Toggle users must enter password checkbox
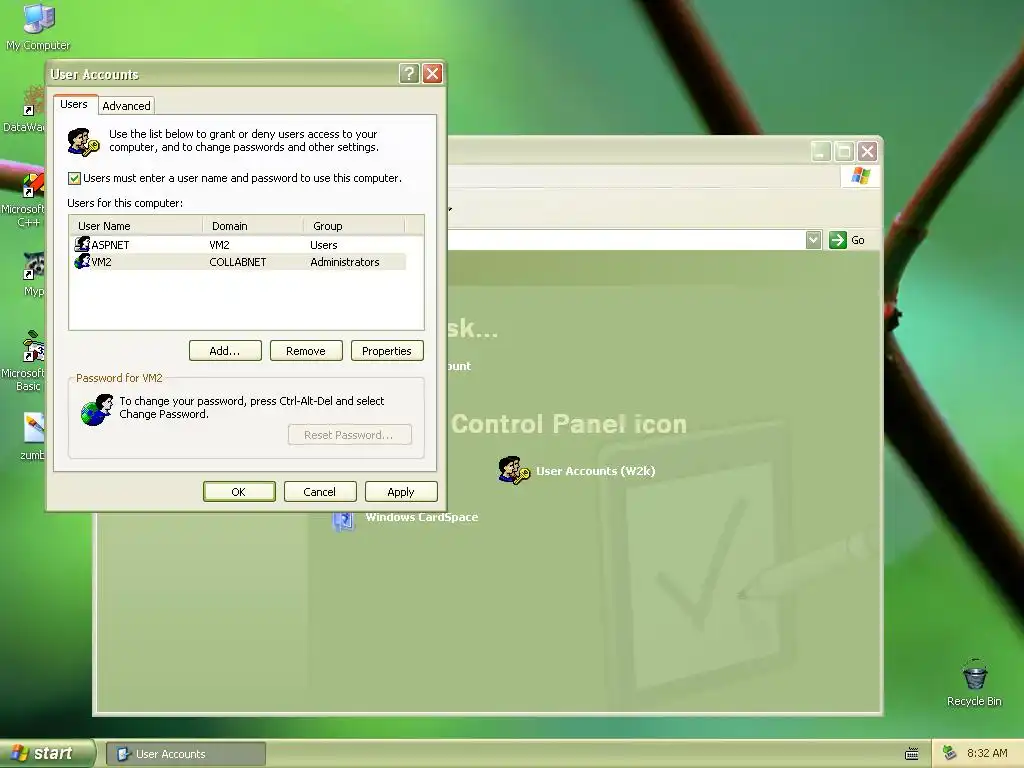This screenshot has width=1024, height=768. (x=74, y=178)
